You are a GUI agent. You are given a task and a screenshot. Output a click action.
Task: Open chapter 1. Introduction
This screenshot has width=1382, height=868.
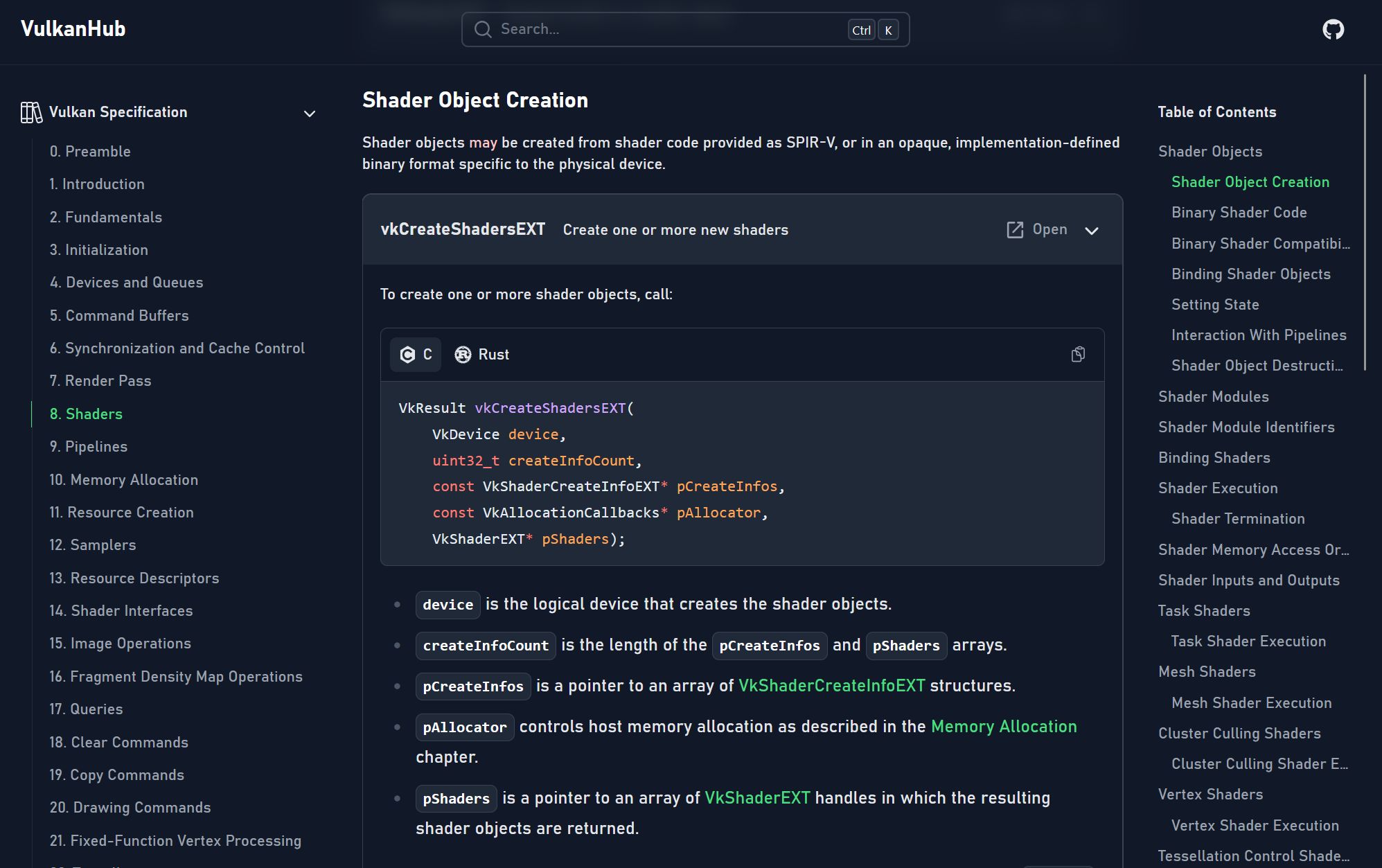point(97,184)
